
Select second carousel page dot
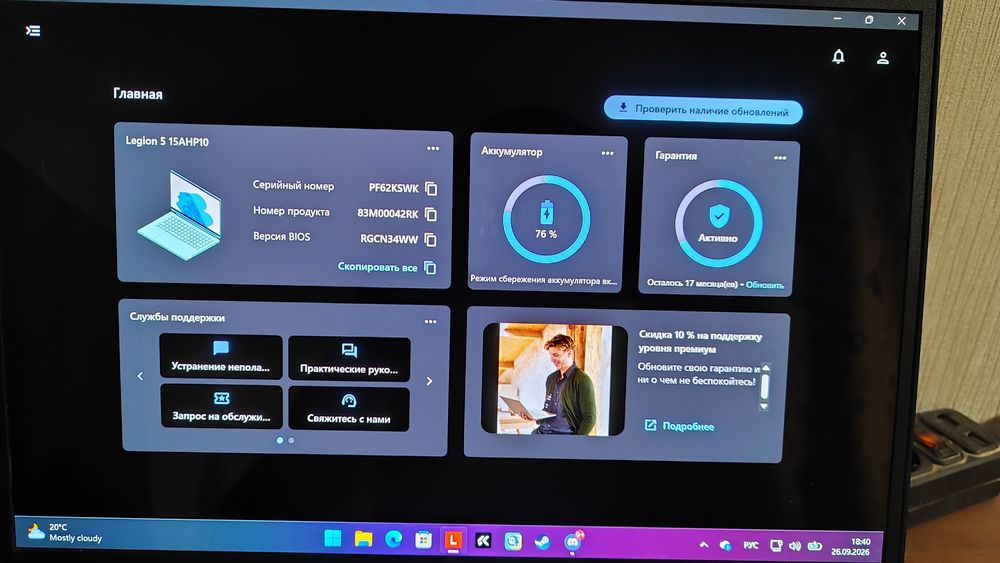coord(291,441)
